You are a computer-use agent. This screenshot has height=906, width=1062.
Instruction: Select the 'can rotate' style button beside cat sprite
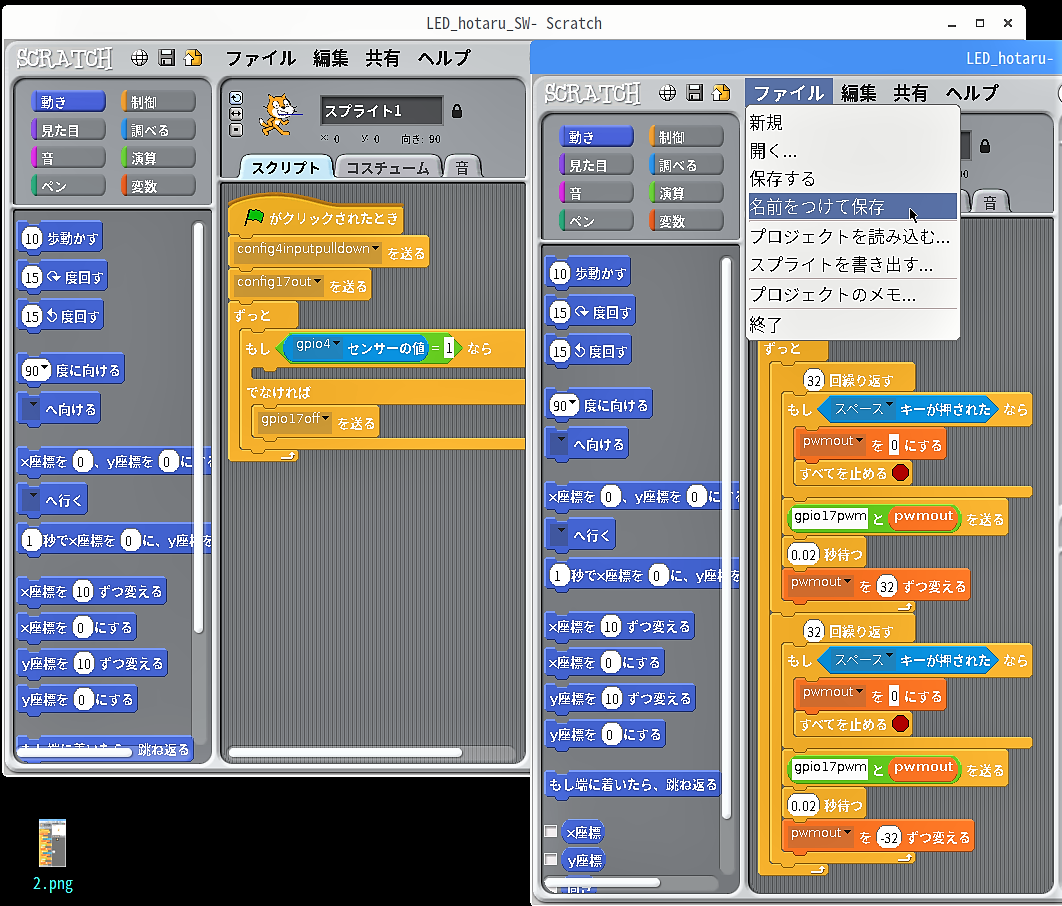236,98
